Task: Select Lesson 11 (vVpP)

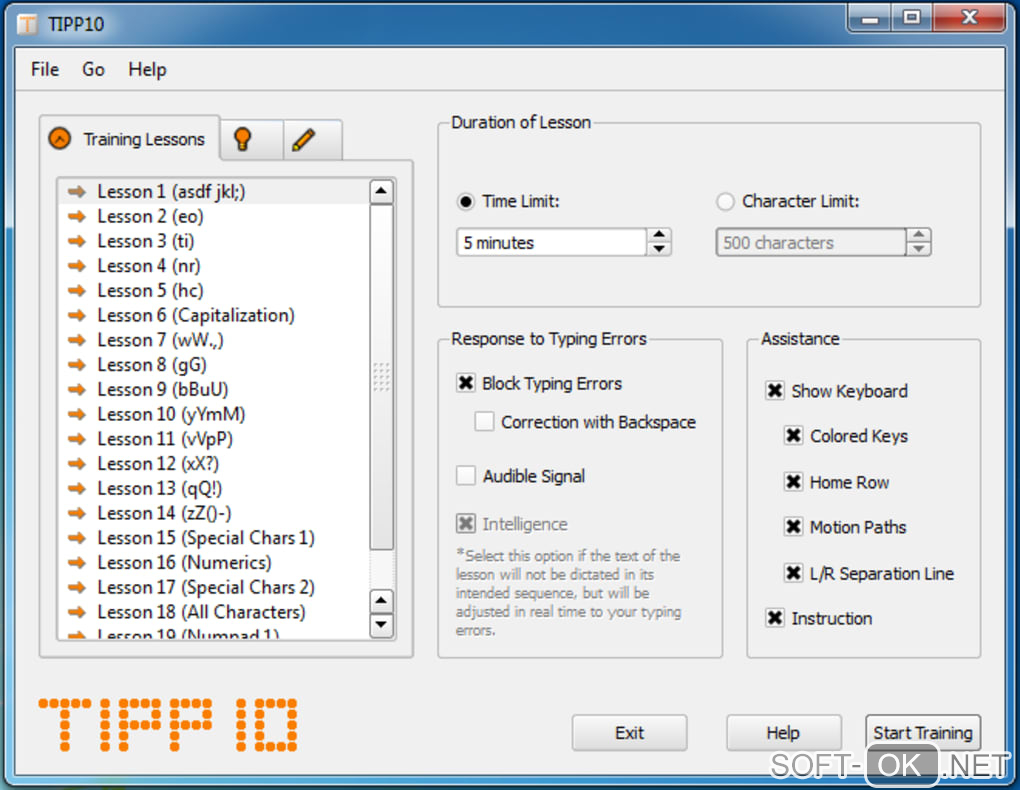Action: (x=213, y=439)
